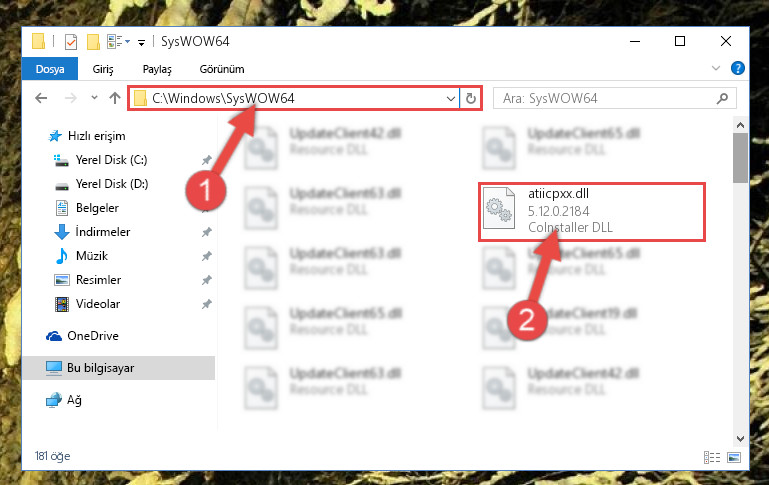This screenshot has height=485, width=769.
Task: Open the Customize Quick Access Toolbar arrow
Action: [x=141, y=43]
